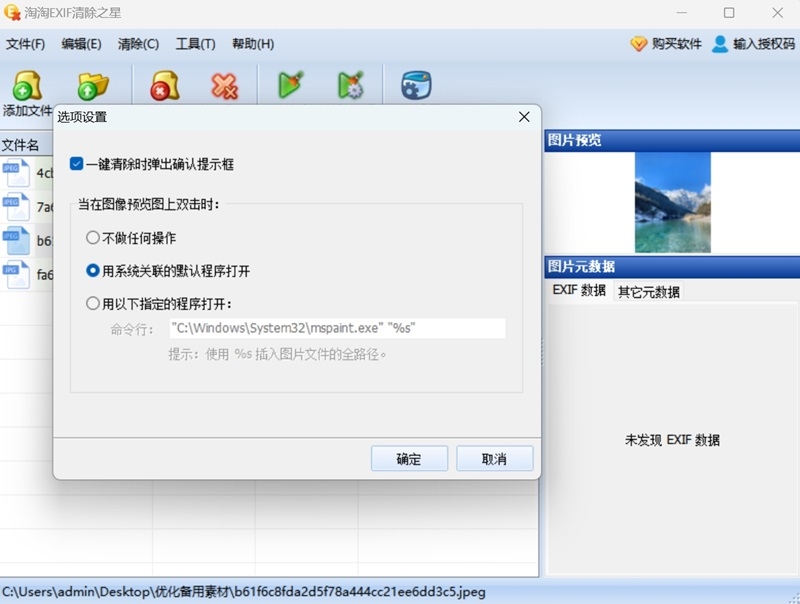This screenshot has width=800, height=604.
Task: Click the command line input field
Action: click(337, 328)
